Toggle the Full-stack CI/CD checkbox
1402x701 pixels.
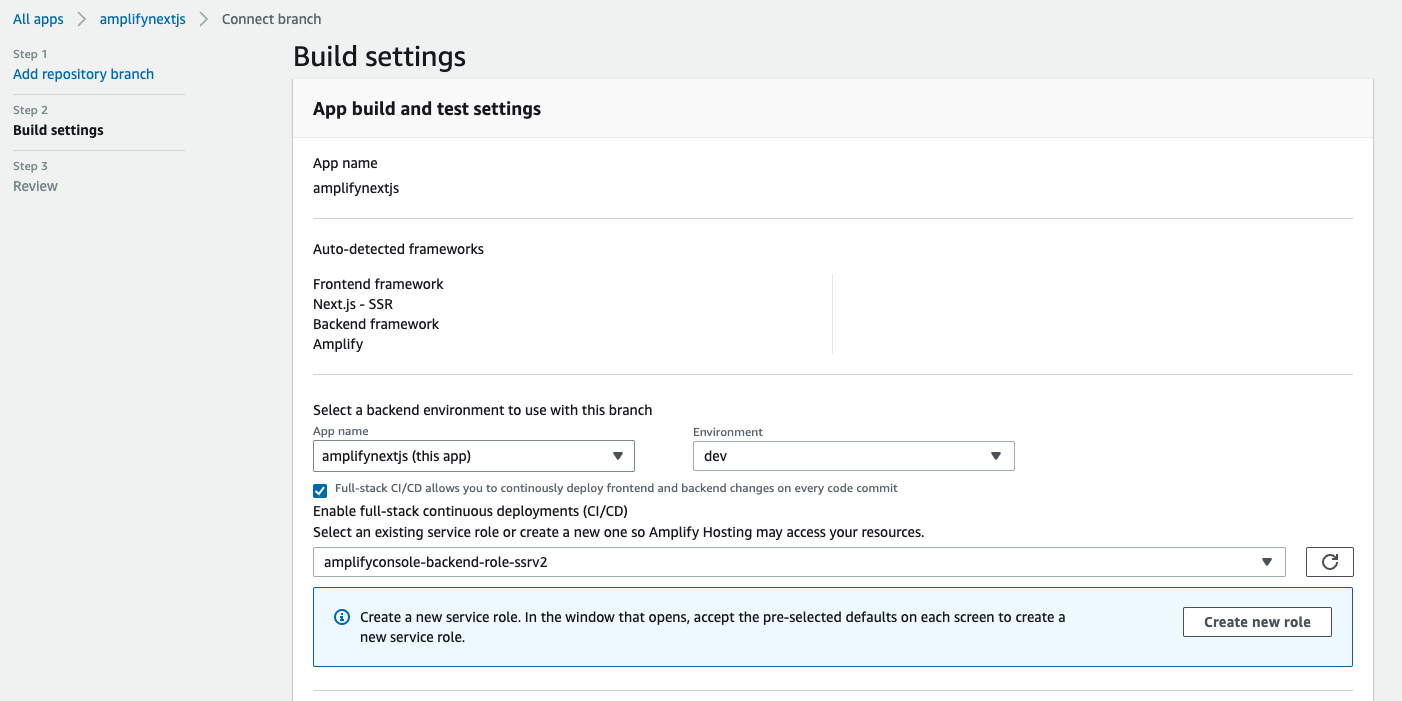(320, 490)
